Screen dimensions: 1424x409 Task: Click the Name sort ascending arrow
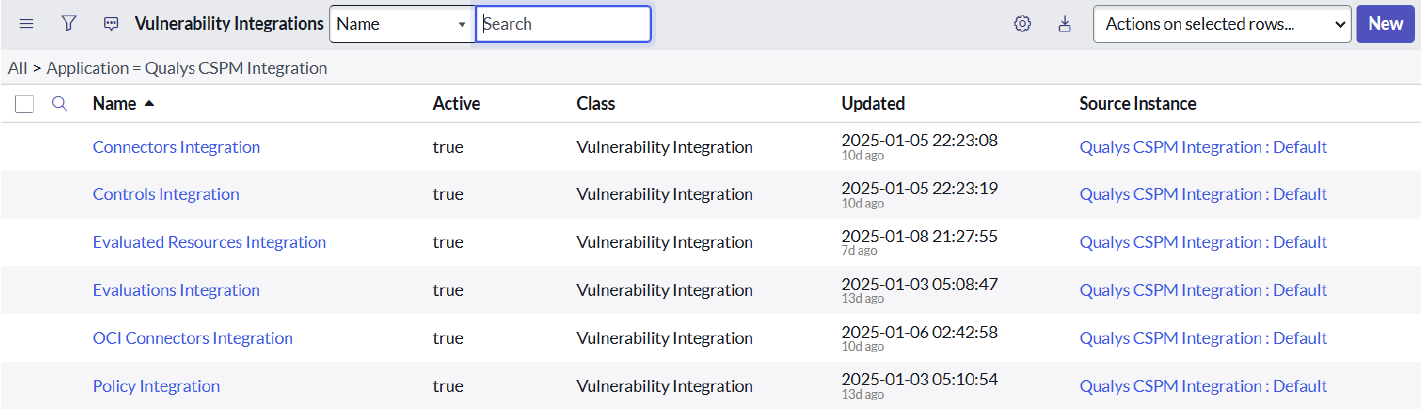(150, 103)
